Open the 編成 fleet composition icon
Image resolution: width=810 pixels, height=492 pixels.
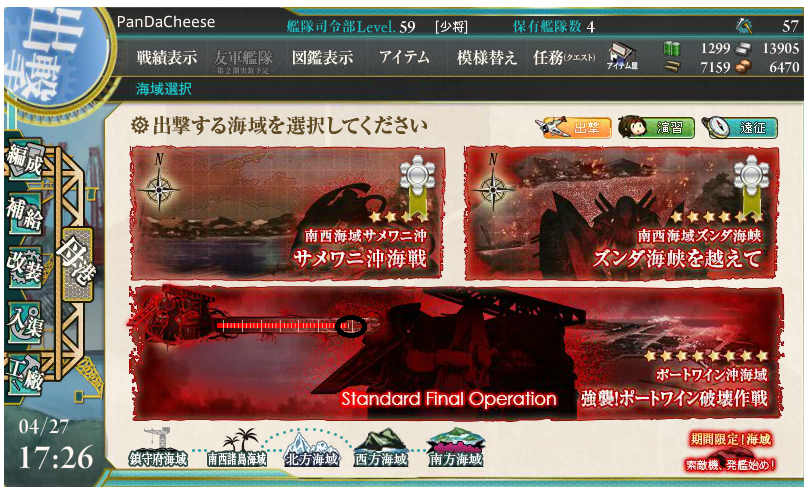[x=24, y=160]
